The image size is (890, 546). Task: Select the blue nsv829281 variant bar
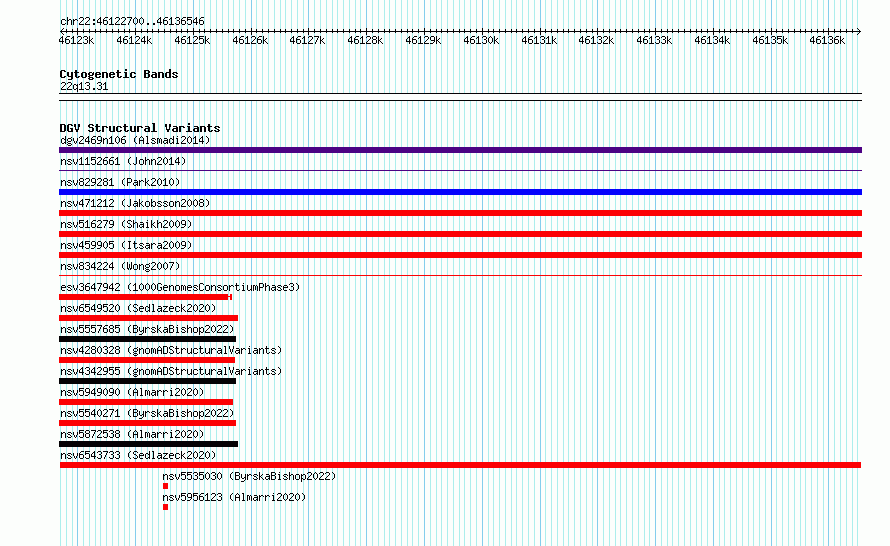click(x=460, y=192)
